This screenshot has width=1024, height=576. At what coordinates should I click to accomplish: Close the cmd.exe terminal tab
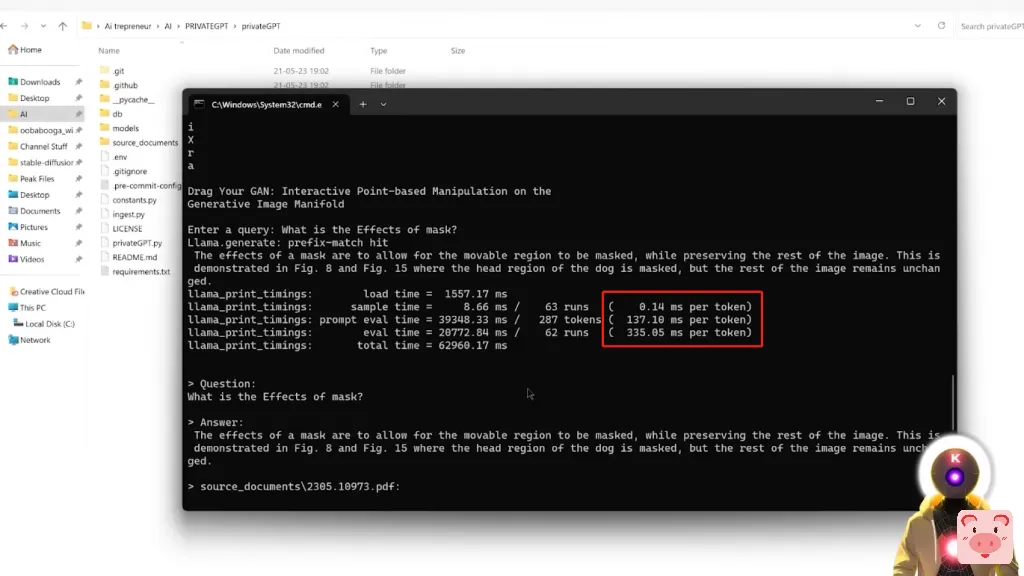tap(336, 104)
